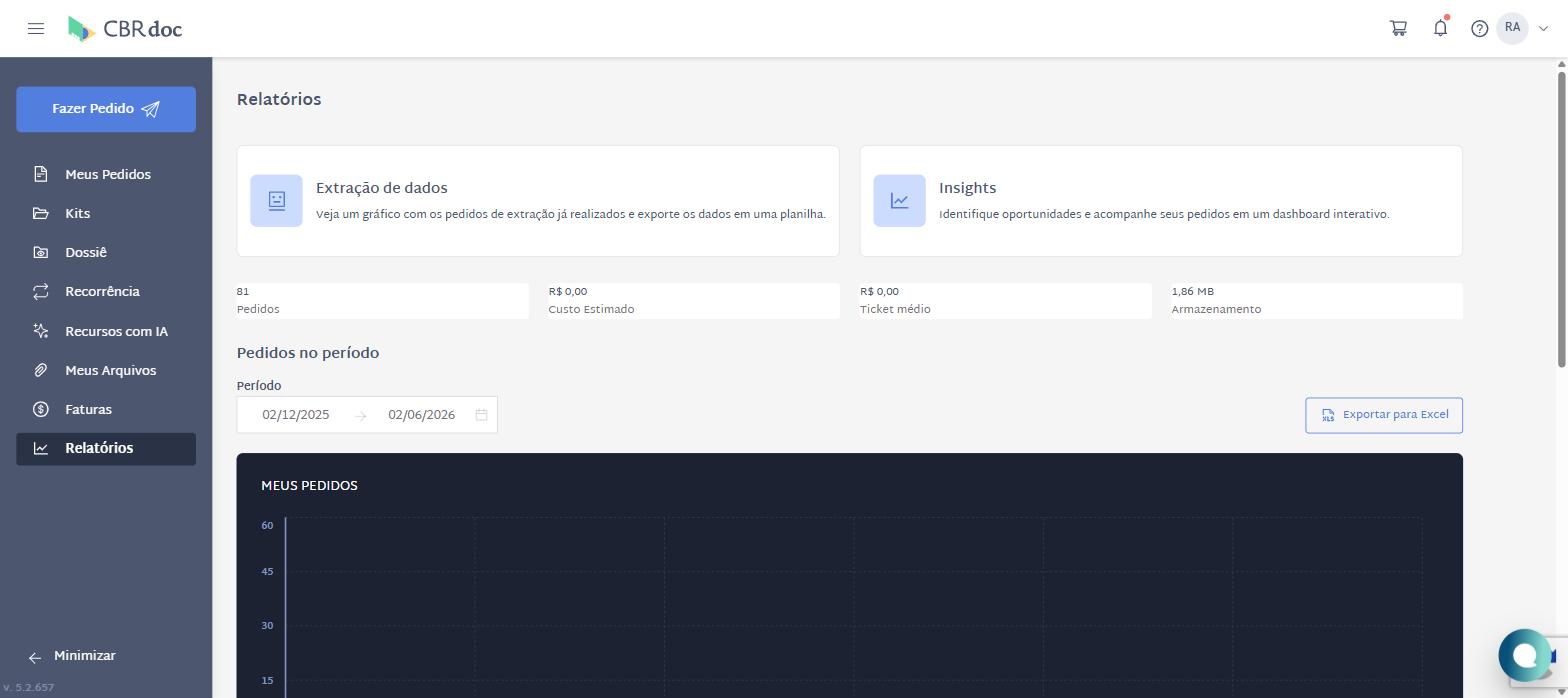1568x698 pixels.
Task: Minimize the sidebar with Minimizar
Action: click(72, 656)
